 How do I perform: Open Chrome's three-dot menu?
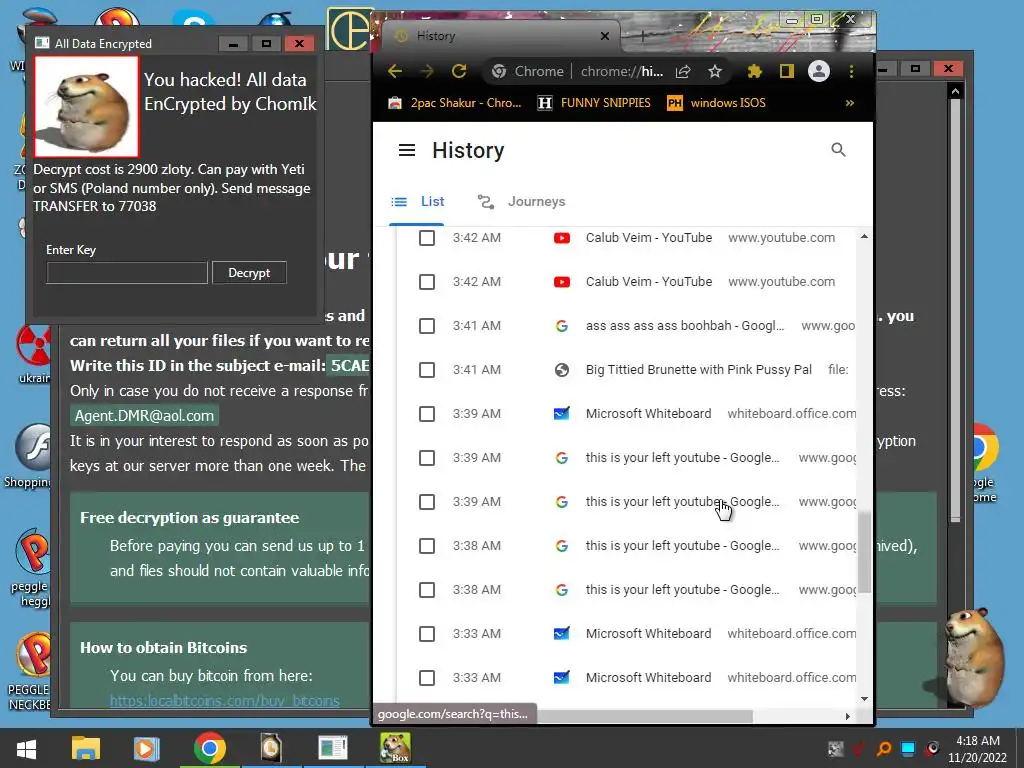[852, 71]
